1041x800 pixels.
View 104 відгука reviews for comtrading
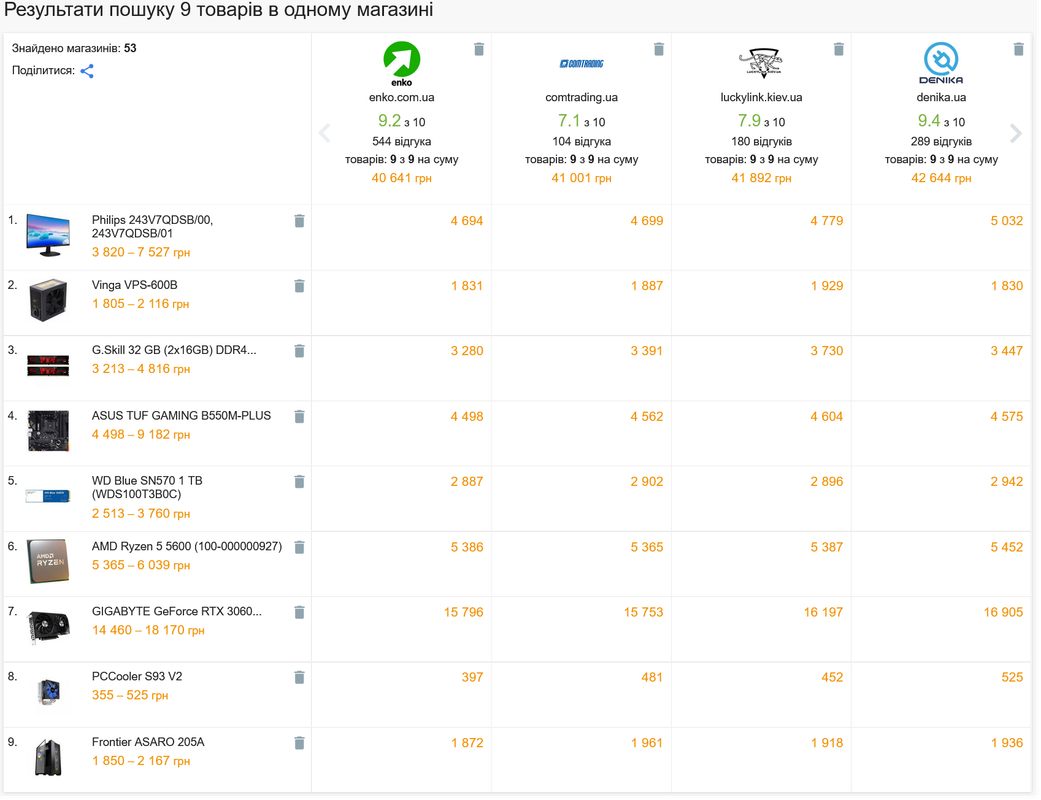(582, 141)
